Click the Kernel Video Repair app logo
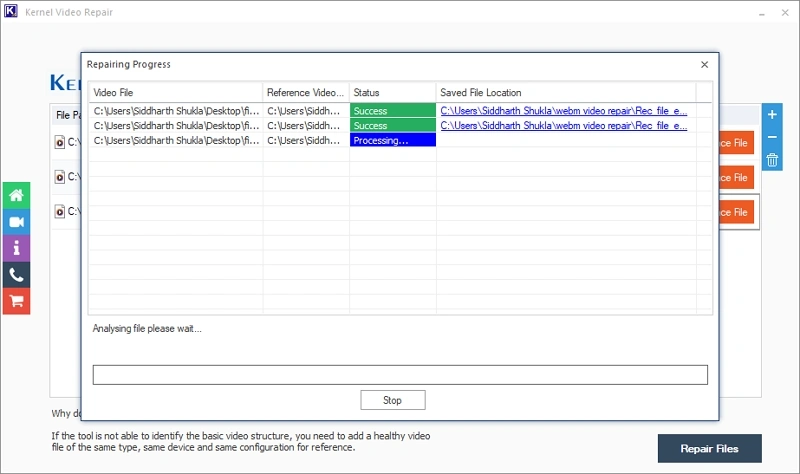This screenshot has width=800, height=474. pyautogui.click(x=11, y=11)
